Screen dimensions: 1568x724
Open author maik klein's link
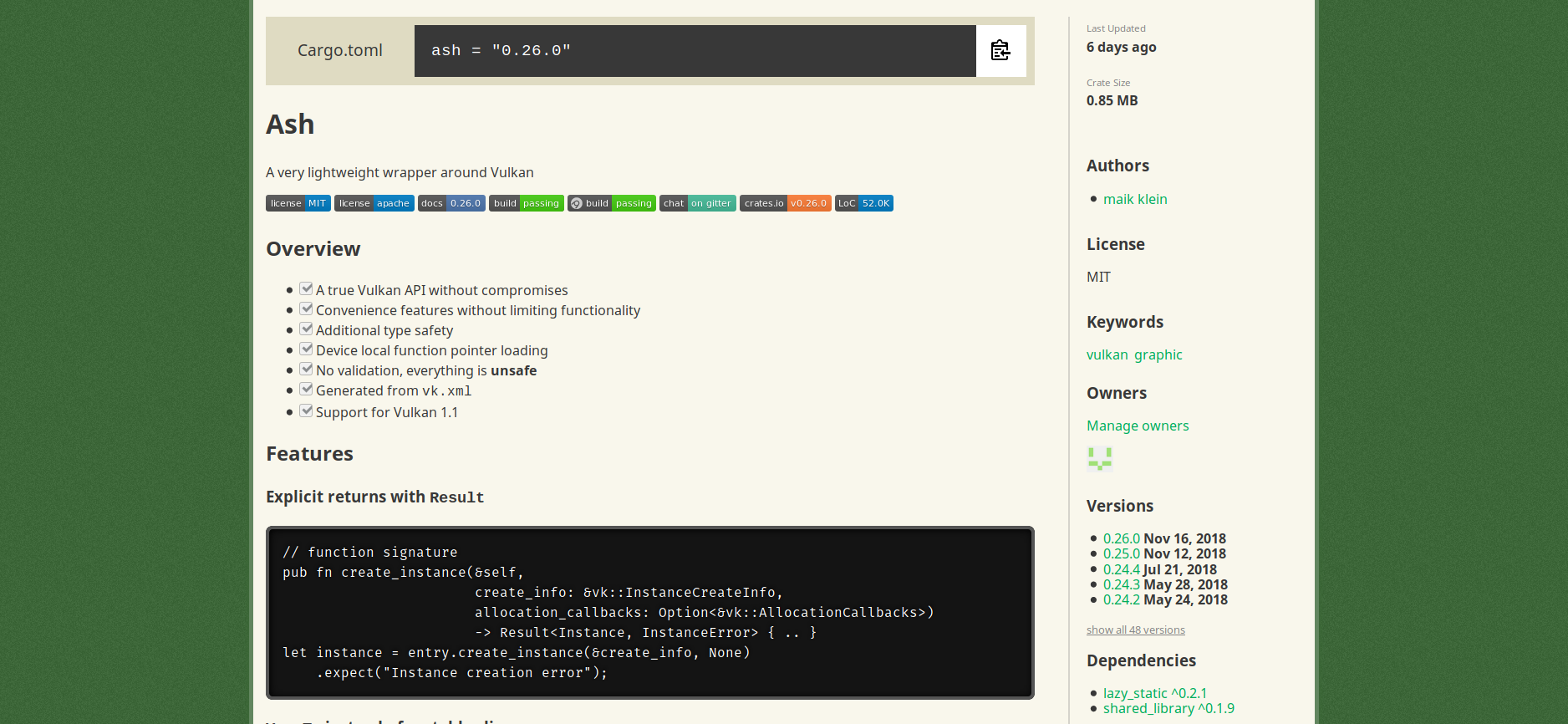[1135, 199]
